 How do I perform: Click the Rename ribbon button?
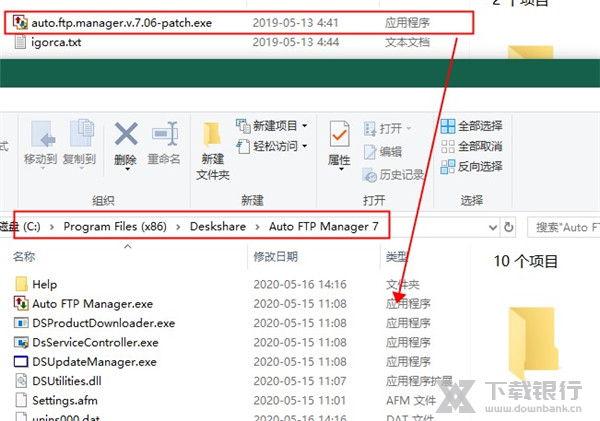[x=164, y=143]
